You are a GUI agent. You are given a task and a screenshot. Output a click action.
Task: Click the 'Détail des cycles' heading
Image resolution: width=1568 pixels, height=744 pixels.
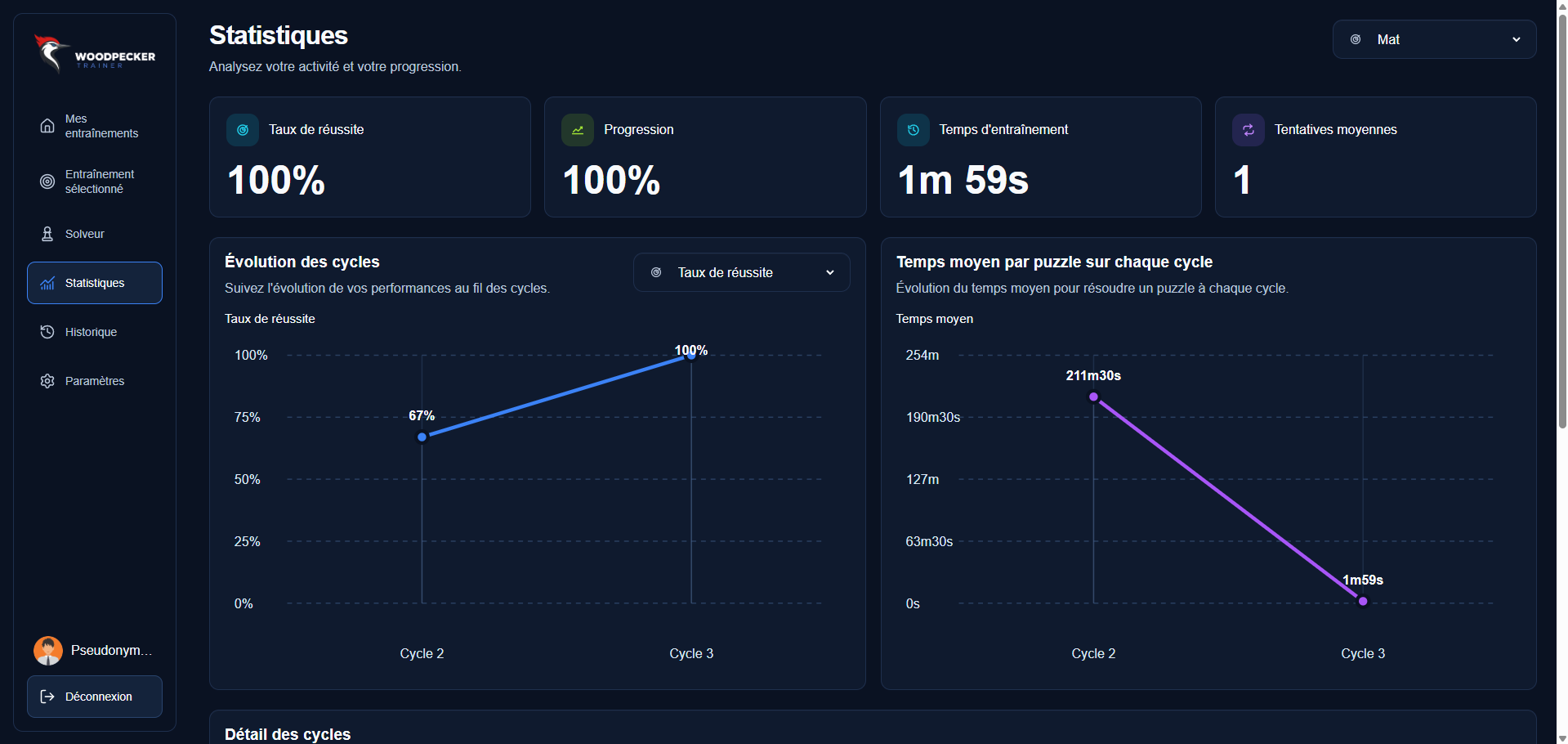[x=288, y=734]
